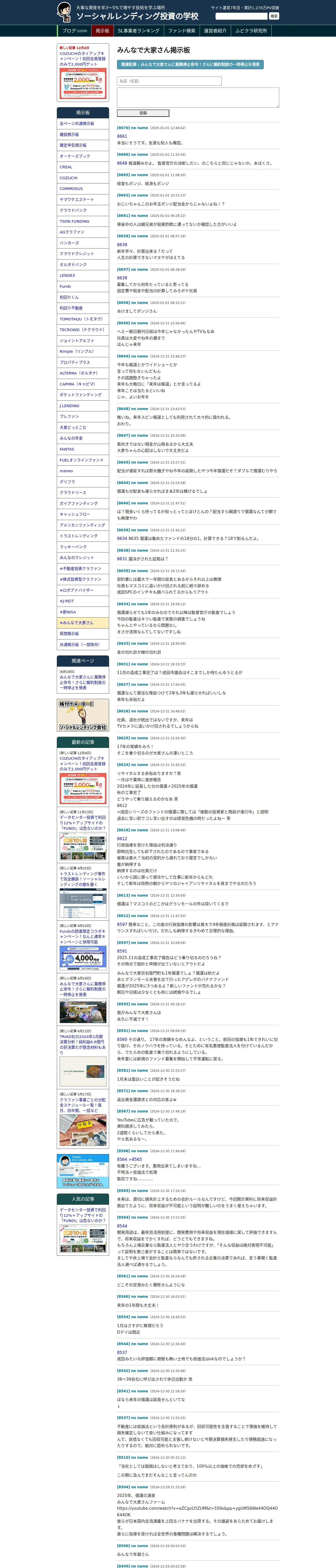Open 質問掲示板 in the sidebar
336x1568 pixels.
83,634
